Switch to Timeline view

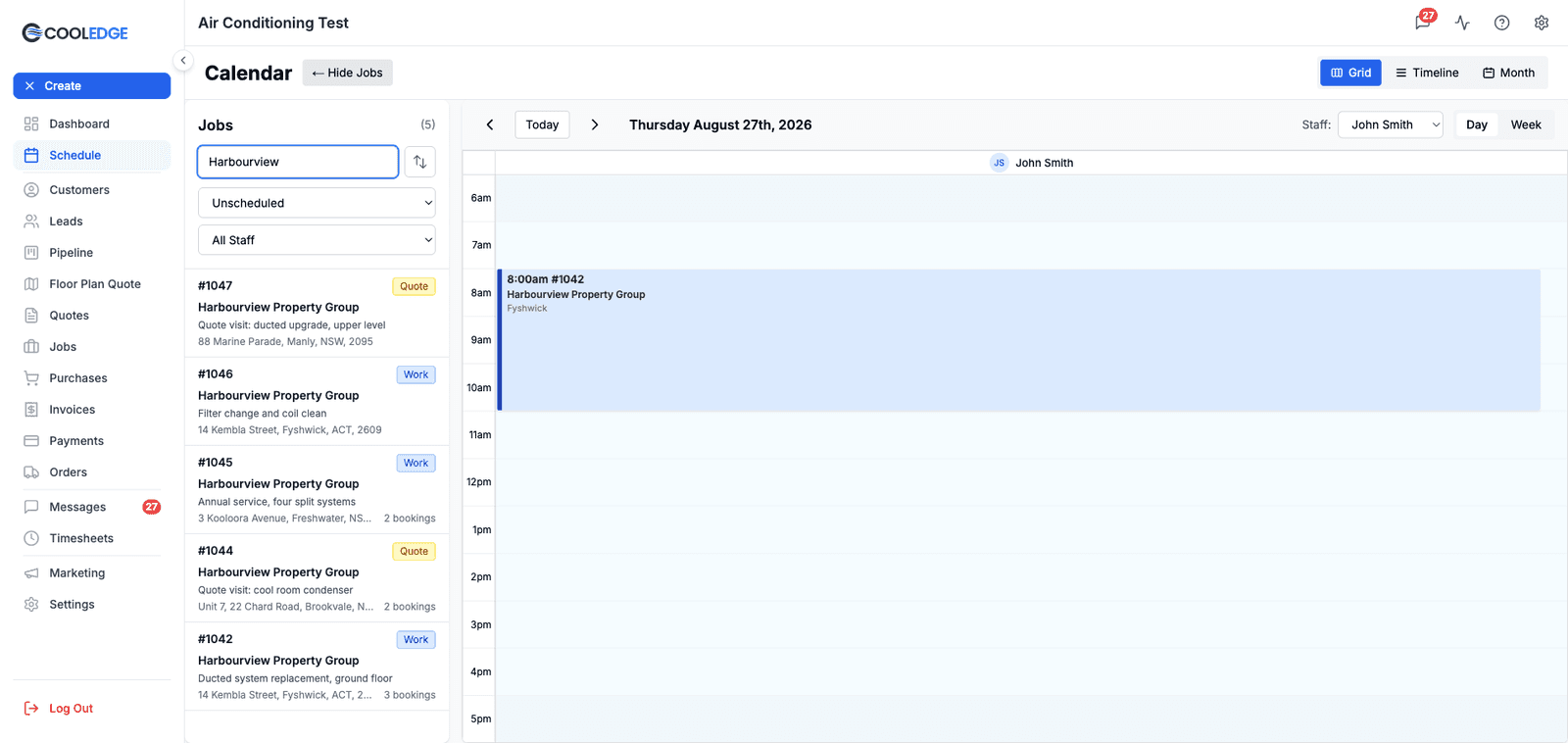(x=1427, y=73)
